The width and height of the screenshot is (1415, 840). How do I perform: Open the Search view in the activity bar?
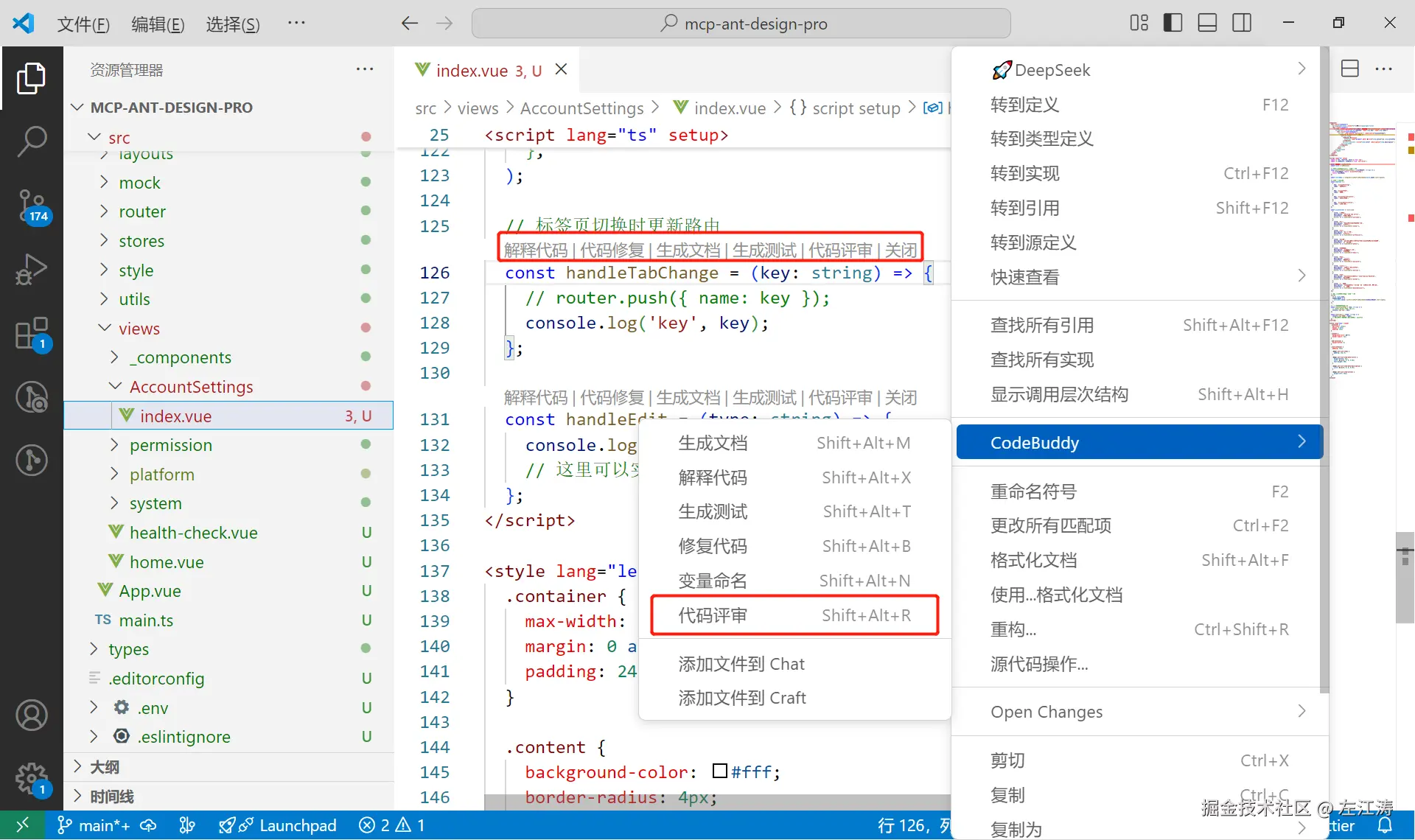32,140
